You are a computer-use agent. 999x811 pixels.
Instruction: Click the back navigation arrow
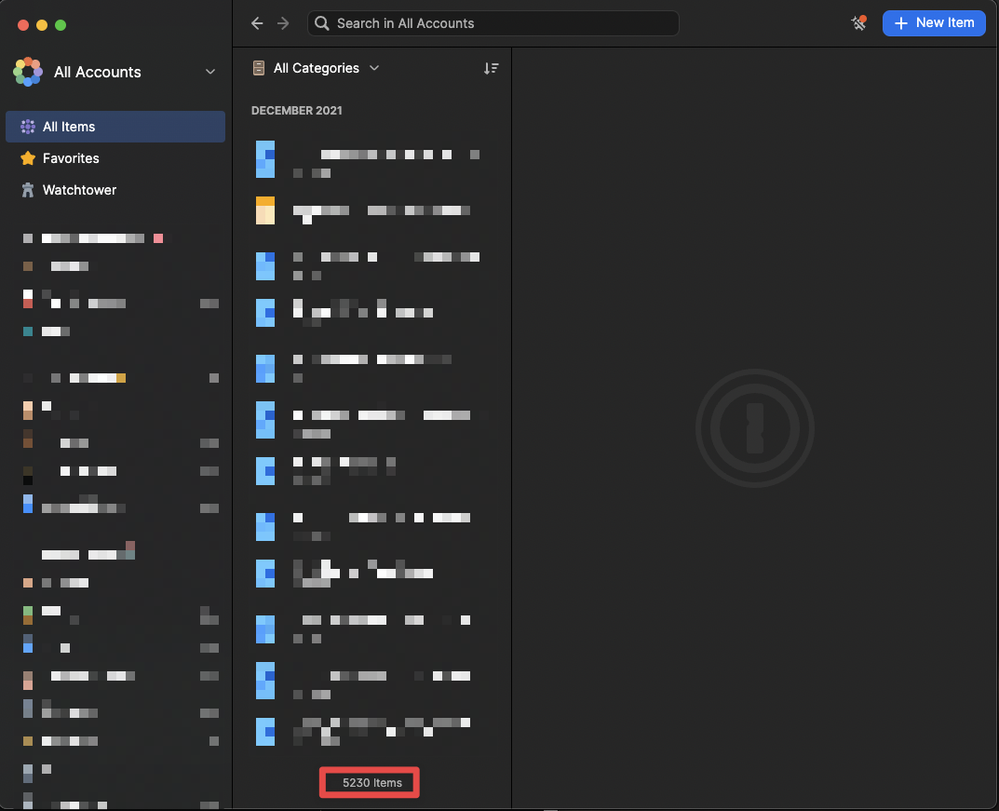click(x=258, y=23)
